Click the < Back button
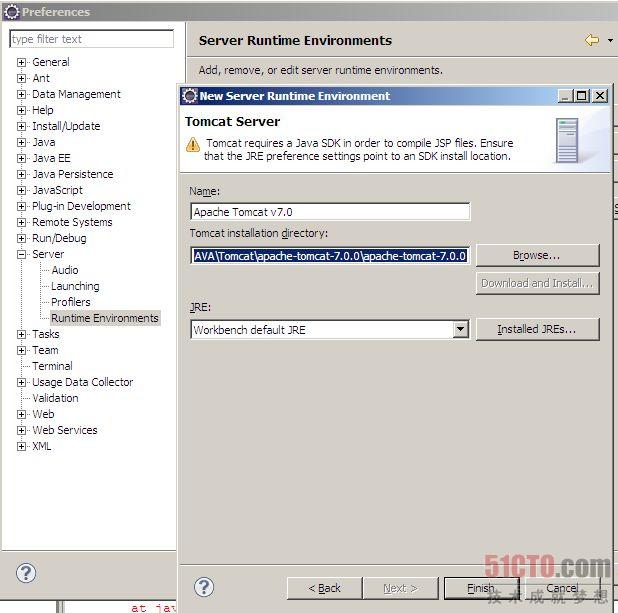This screenshot has height=613, width=618. 324,588
